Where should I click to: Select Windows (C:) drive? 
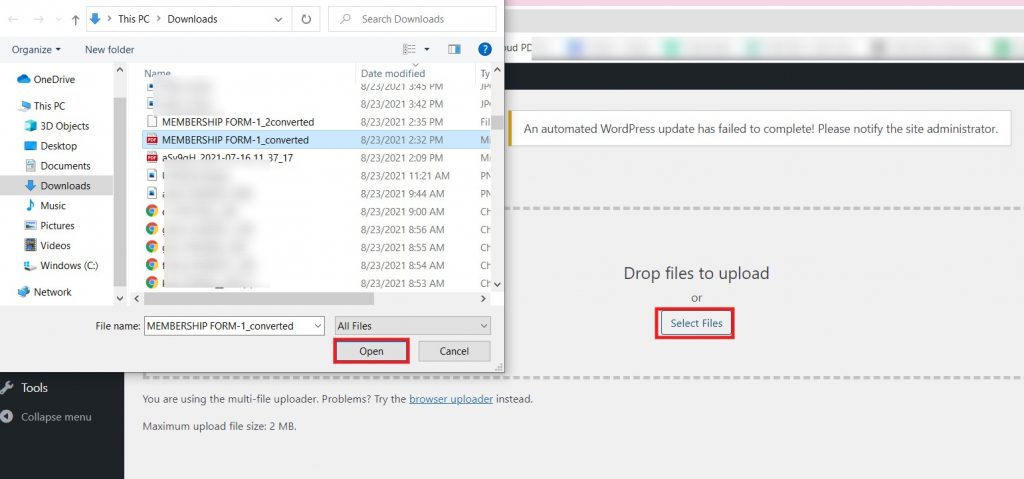pos(69,265)
